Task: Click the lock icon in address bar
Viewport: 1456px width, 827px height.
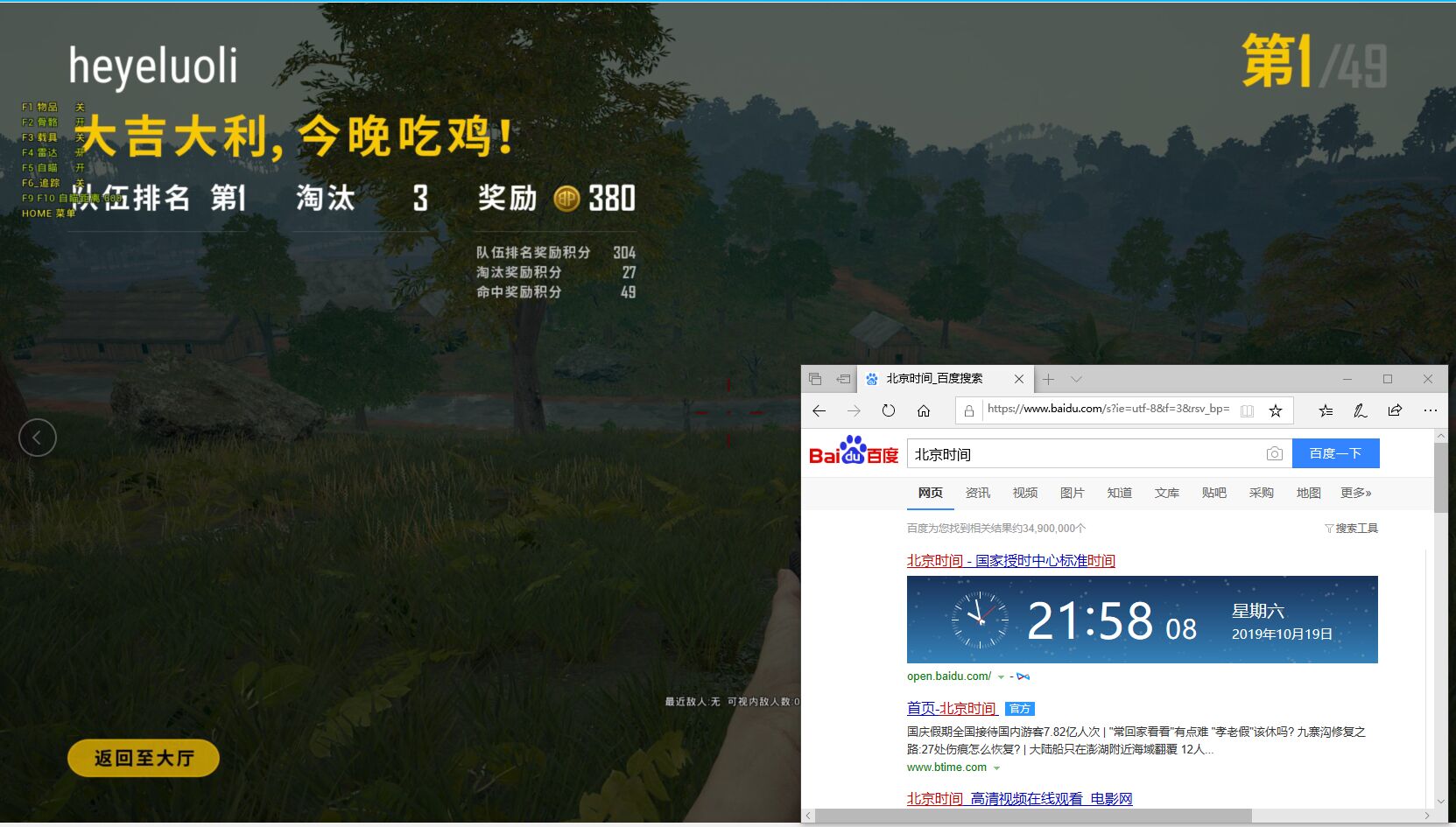Action: pos(969,410)
